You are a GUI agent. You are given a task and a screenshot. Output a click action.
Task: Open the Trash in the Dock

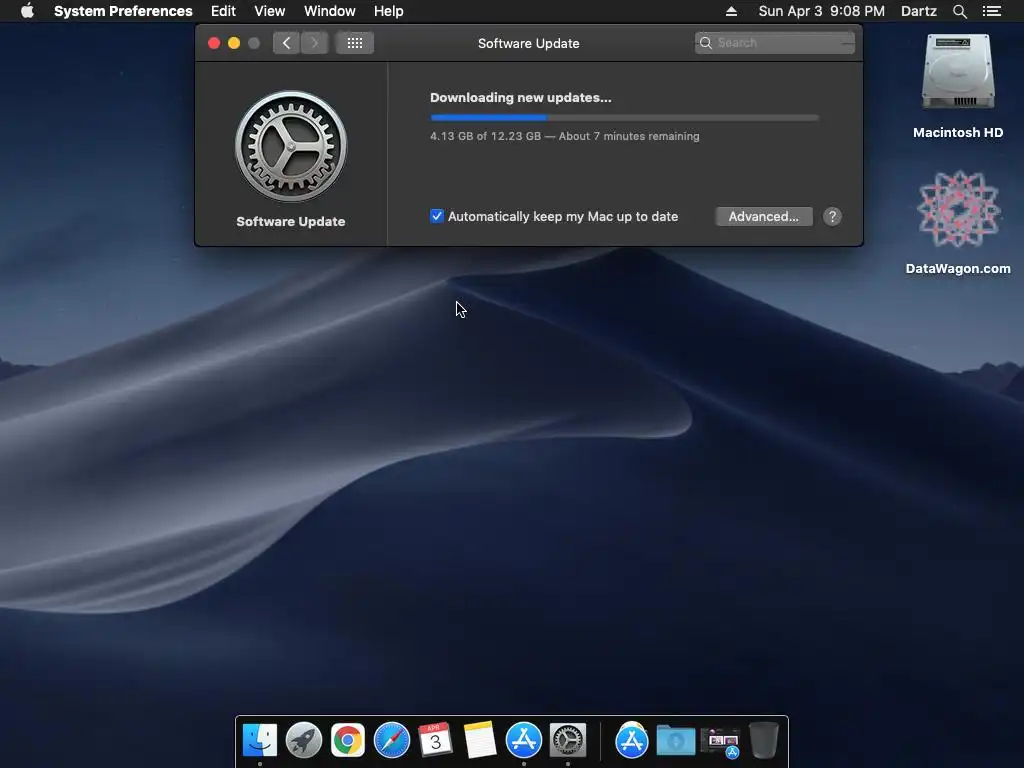(763, 740)
